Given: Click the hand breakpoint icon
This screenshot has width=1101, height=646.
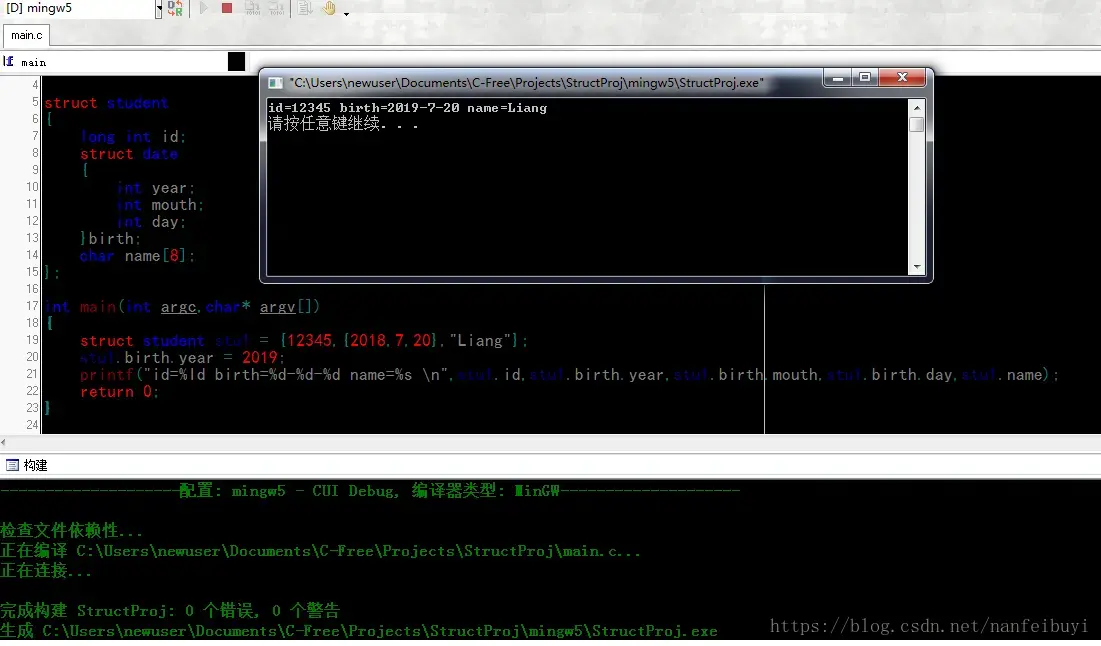Looking at the screenshot, I should tap(329, 8).
